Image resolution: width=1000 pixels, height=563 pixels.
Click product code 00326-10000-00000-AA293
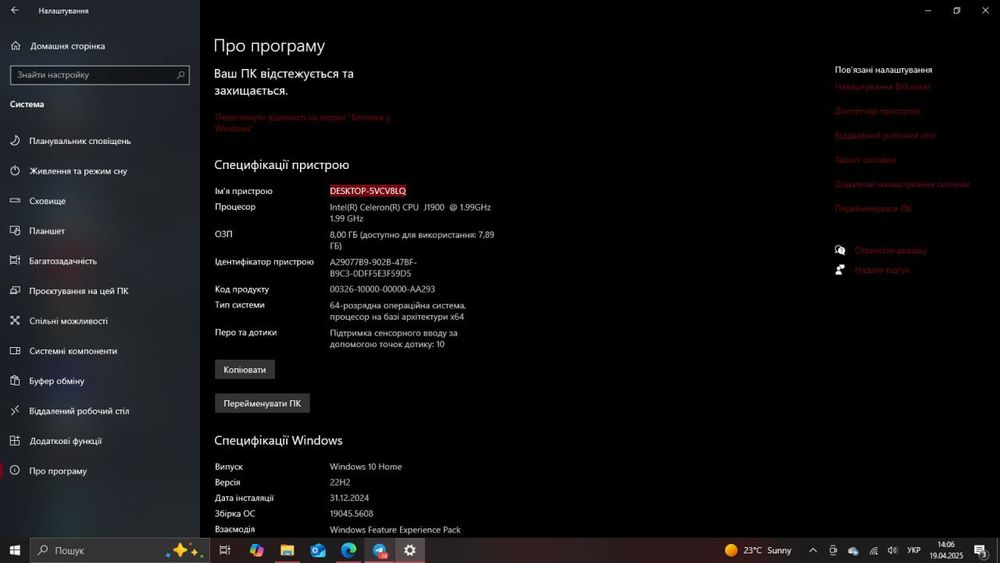pos(382,289)
